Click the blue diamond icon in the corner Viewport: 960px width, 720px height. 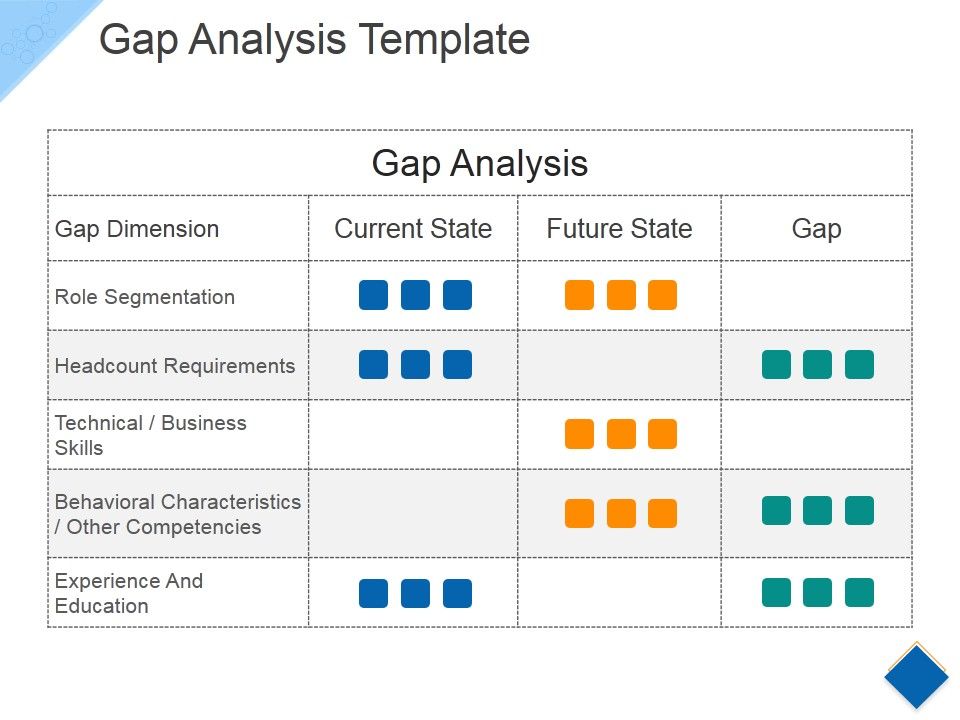(x=916, y=677)
